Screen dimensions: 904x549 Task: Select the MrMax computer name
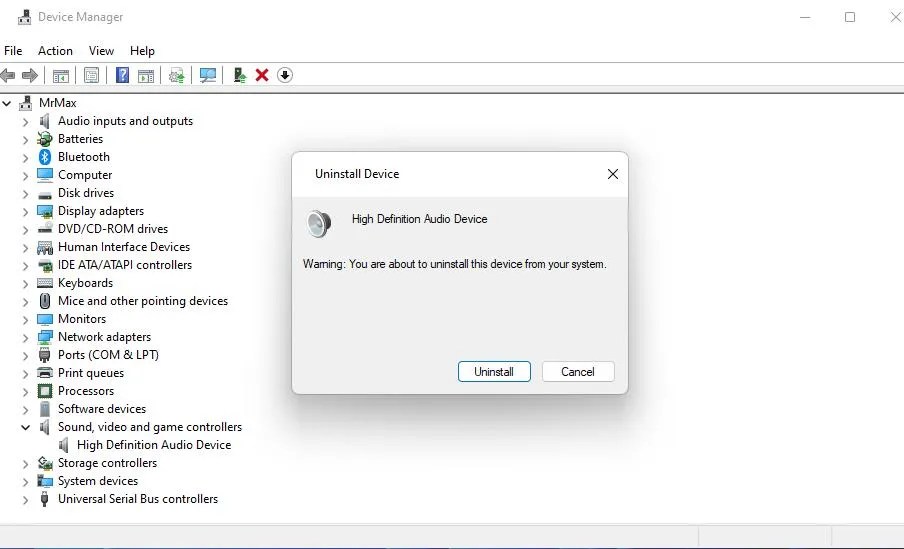(58, 103)
